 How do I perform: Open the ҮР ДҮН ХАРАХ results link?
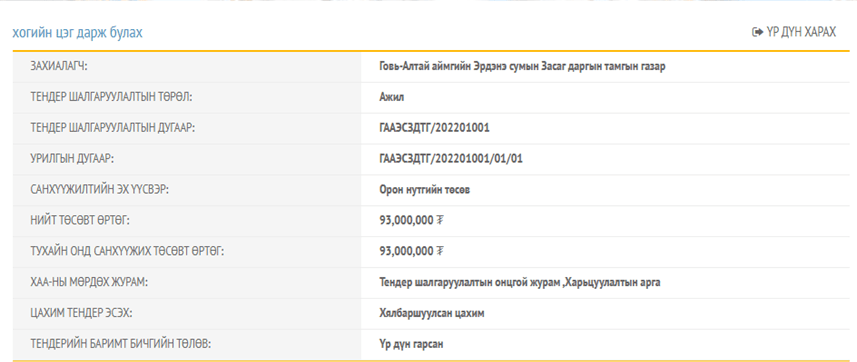click(794, 32)
